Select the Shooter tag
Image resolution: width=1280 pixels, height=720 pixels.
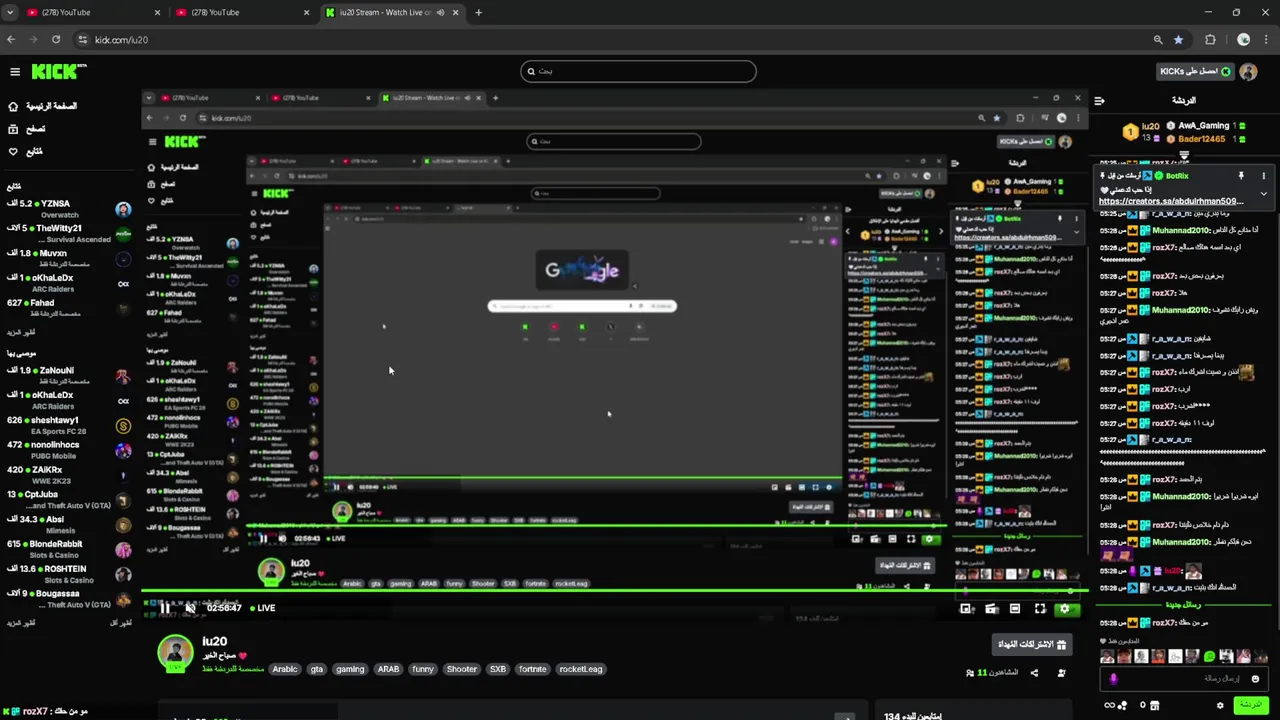(x=462, y=669)
